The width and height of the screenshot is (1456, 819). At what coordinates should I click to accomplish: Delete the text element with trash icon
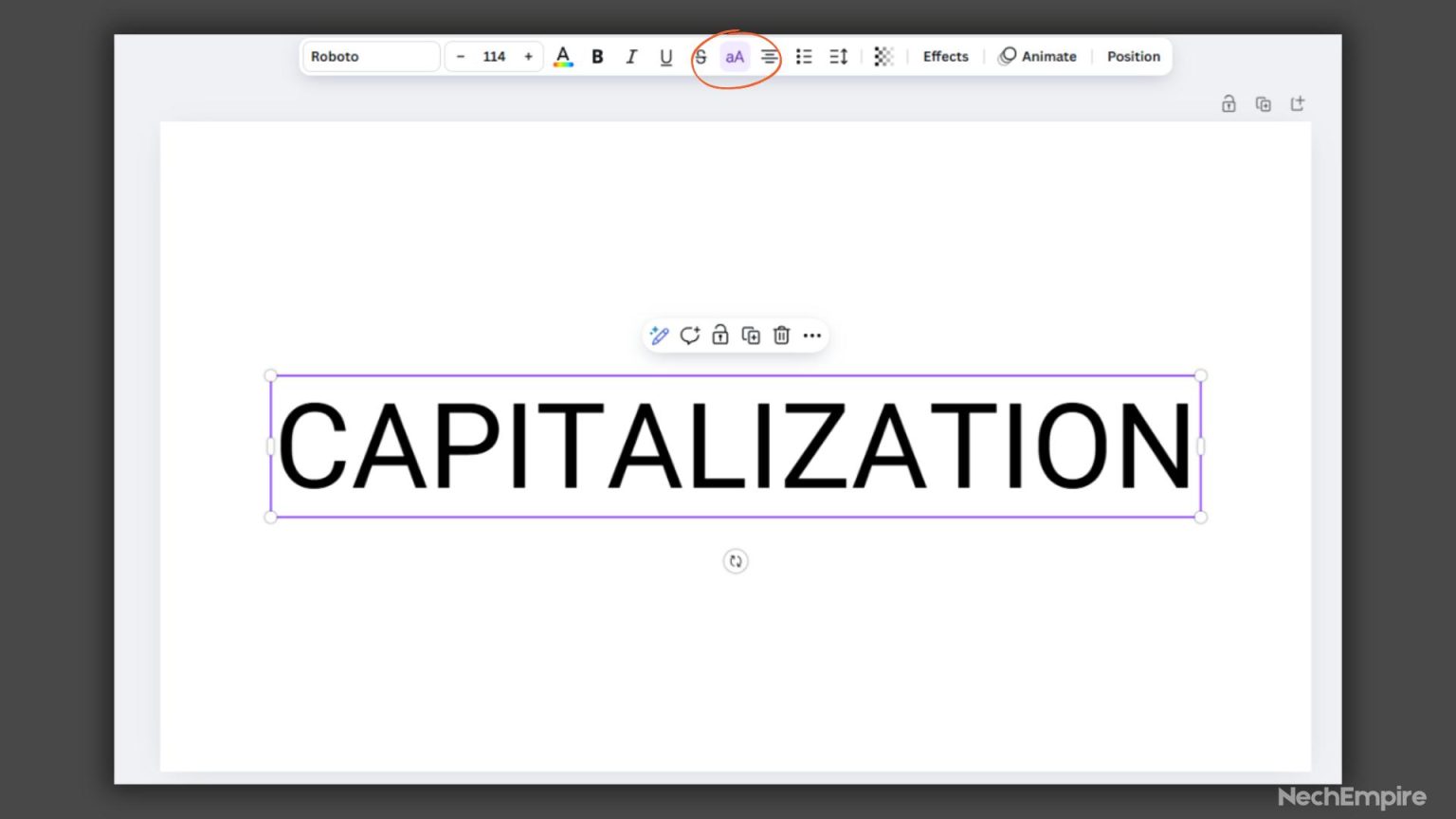pyautogui.click(x=781, y=335)
